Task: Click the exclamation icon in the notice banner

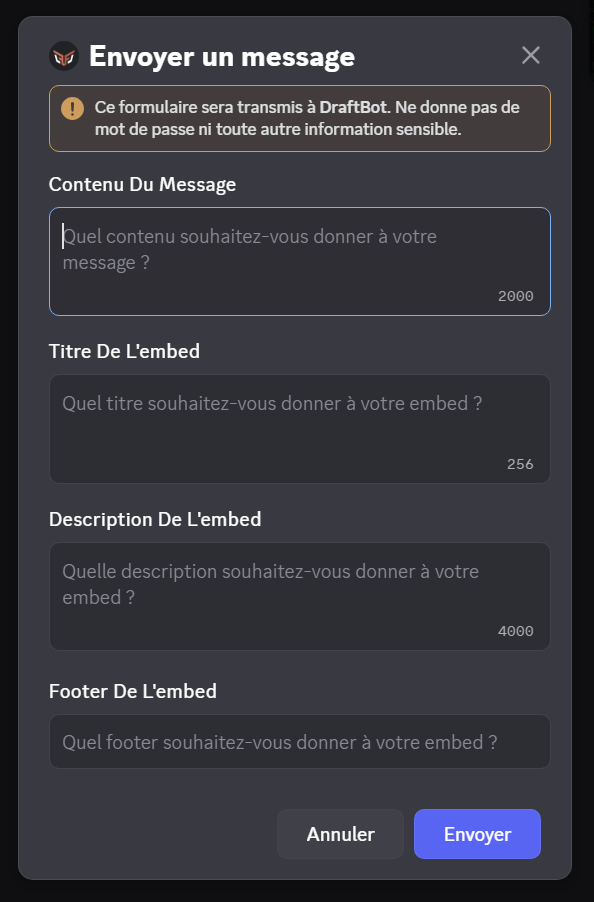Action: click(x=72, y=108)
